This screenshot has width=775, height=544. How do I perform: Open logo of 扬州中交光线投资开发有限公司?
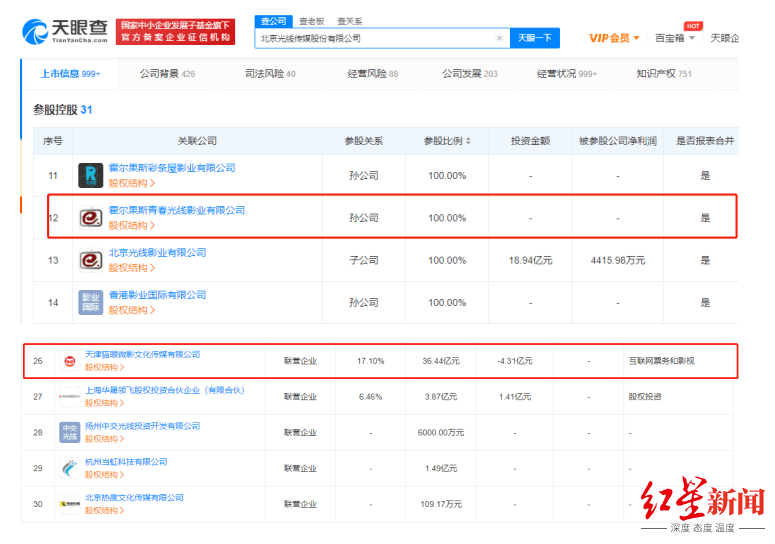70,432
